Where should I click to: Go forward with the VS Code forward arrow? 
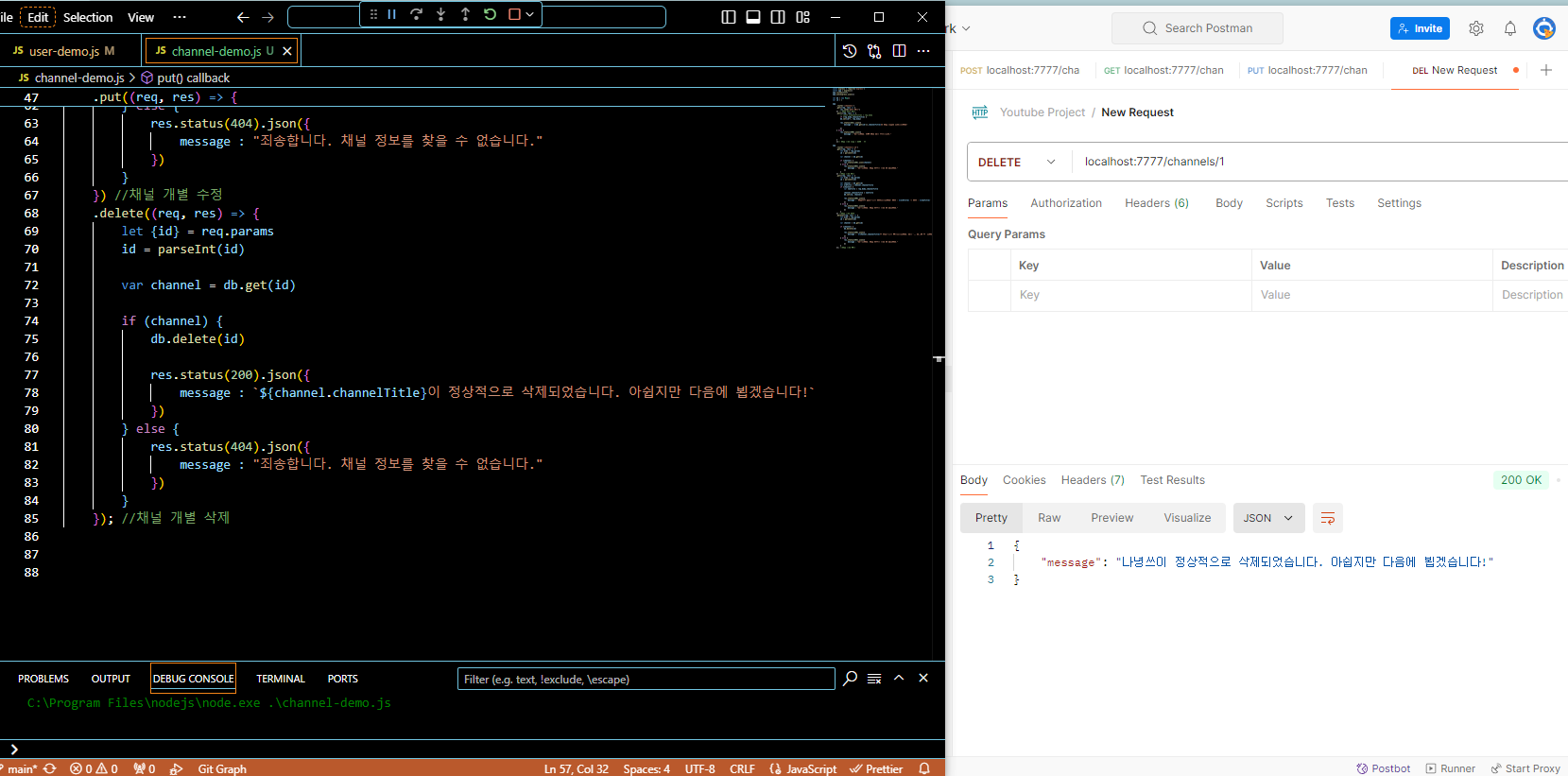[x=267, y=17]
